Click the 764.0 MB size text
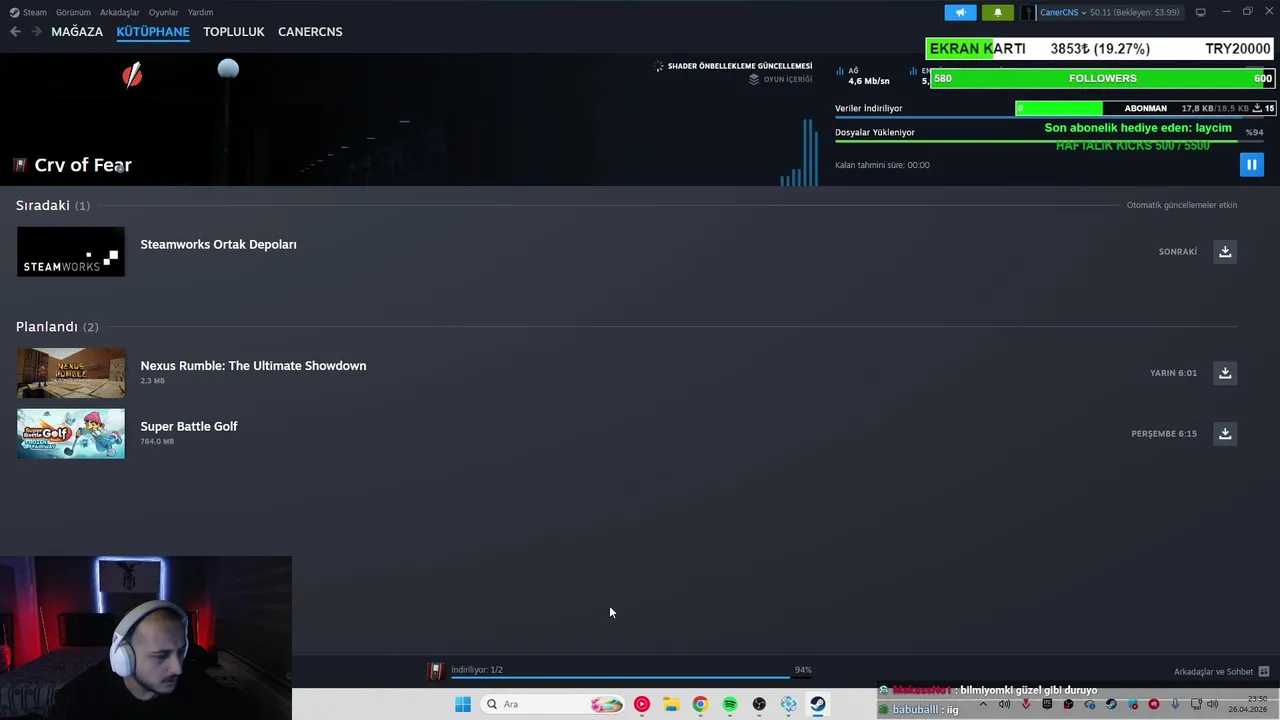This screenshot has height=720, width=1280. [157, 441]
